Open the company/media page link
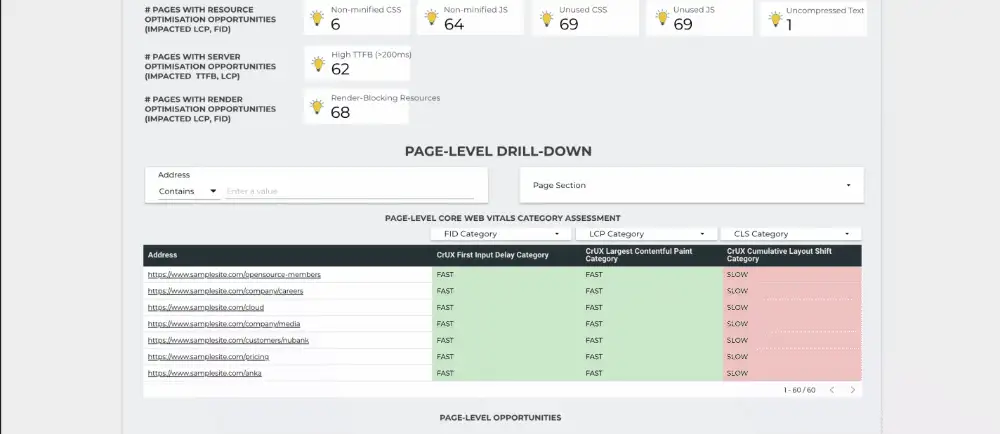The width and height of the screenshot is (1000, 434). (224, 324)
